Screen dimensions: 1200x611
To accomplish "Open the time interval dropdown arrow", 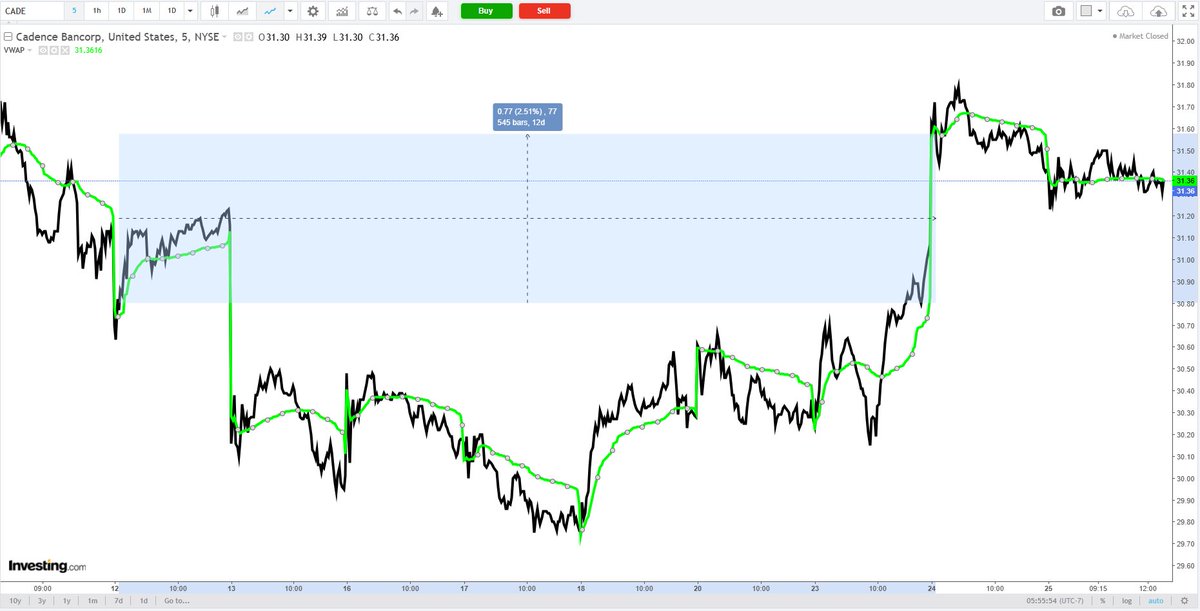I will (190, 11).
